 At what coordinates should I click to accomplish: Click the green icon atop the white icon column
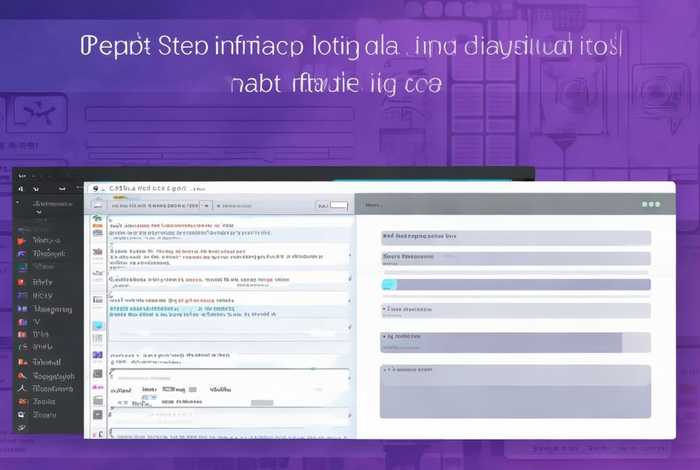point(97,218)
